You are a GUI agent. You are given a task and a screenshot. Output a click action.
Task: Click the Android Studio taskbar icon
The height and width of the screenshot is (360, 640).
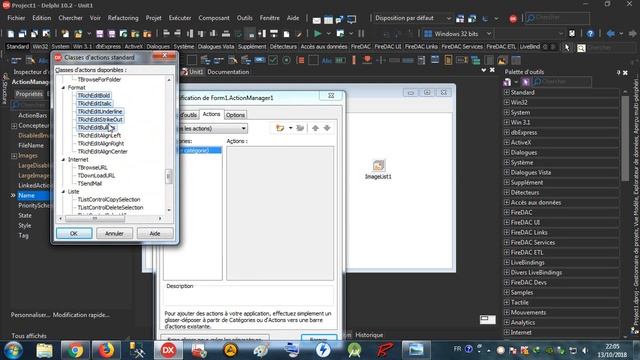click(x=354, y=350)
